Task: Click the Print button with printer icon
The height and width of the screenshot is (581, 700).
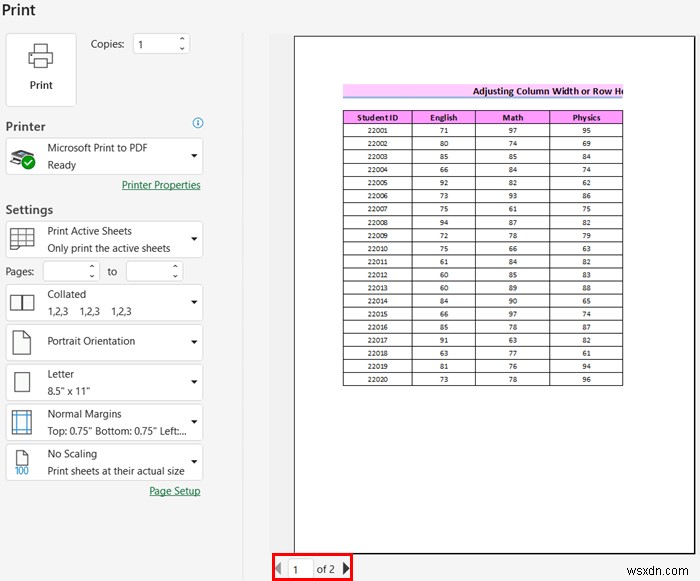Action: pyautogui.click(x=41, y=70)
